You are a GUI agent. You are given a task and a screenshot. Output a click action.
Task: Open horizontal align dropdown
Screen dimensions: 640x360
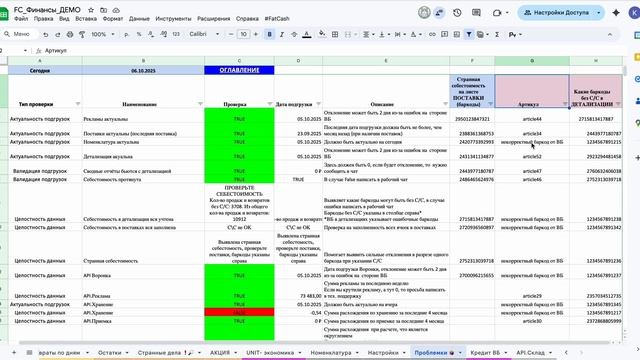(x=369, y=35)
